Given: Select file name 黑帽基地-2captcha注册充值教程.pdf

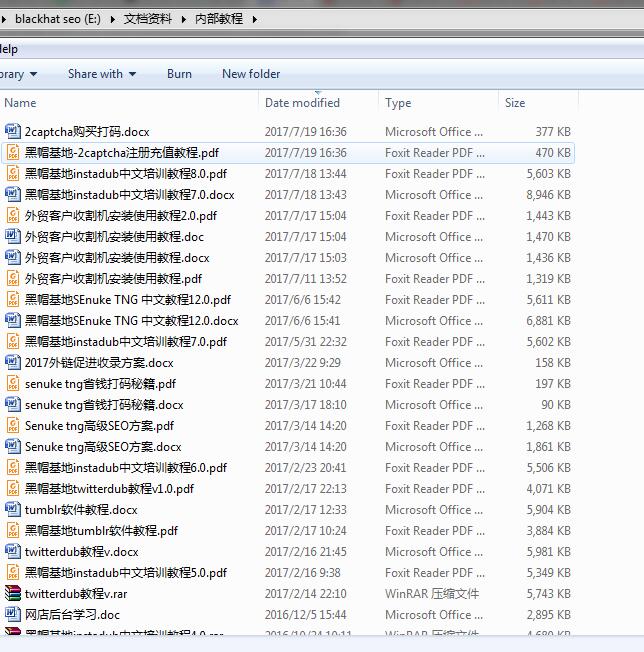Looking at the screenshot, I should tap(122, 153).
